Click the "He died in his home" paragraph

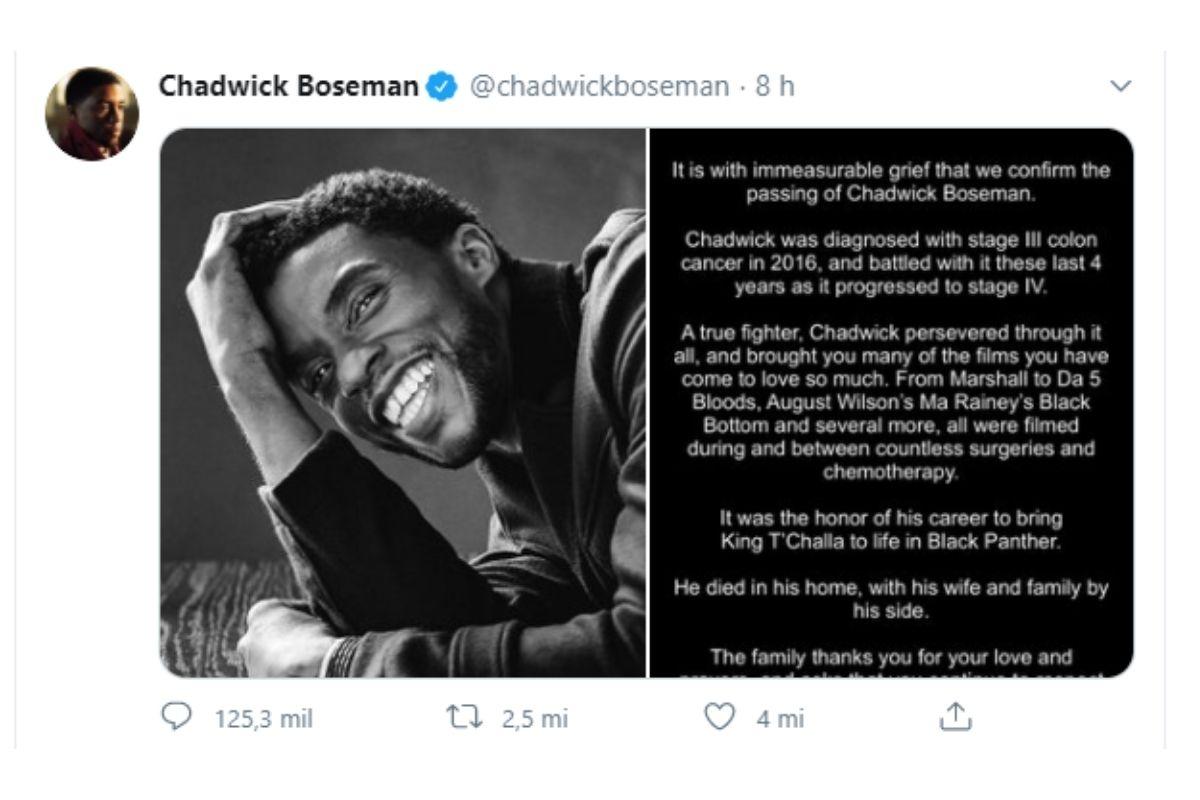click(891, 599)
